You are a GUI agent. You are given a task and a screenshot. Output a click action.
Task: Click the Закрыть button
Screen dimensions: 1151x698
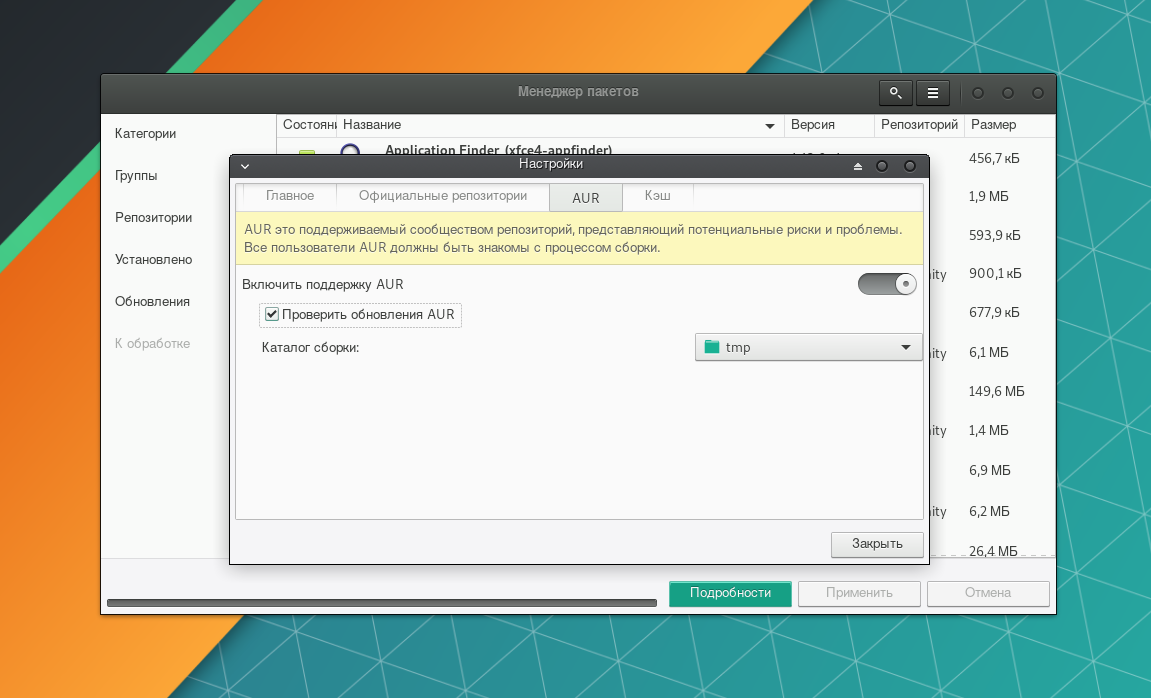coord(877,544)
